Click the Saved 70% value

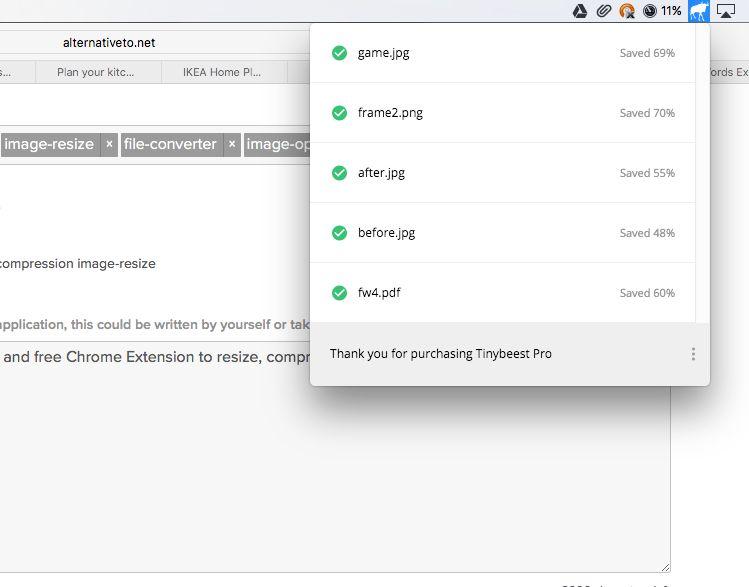647,113
